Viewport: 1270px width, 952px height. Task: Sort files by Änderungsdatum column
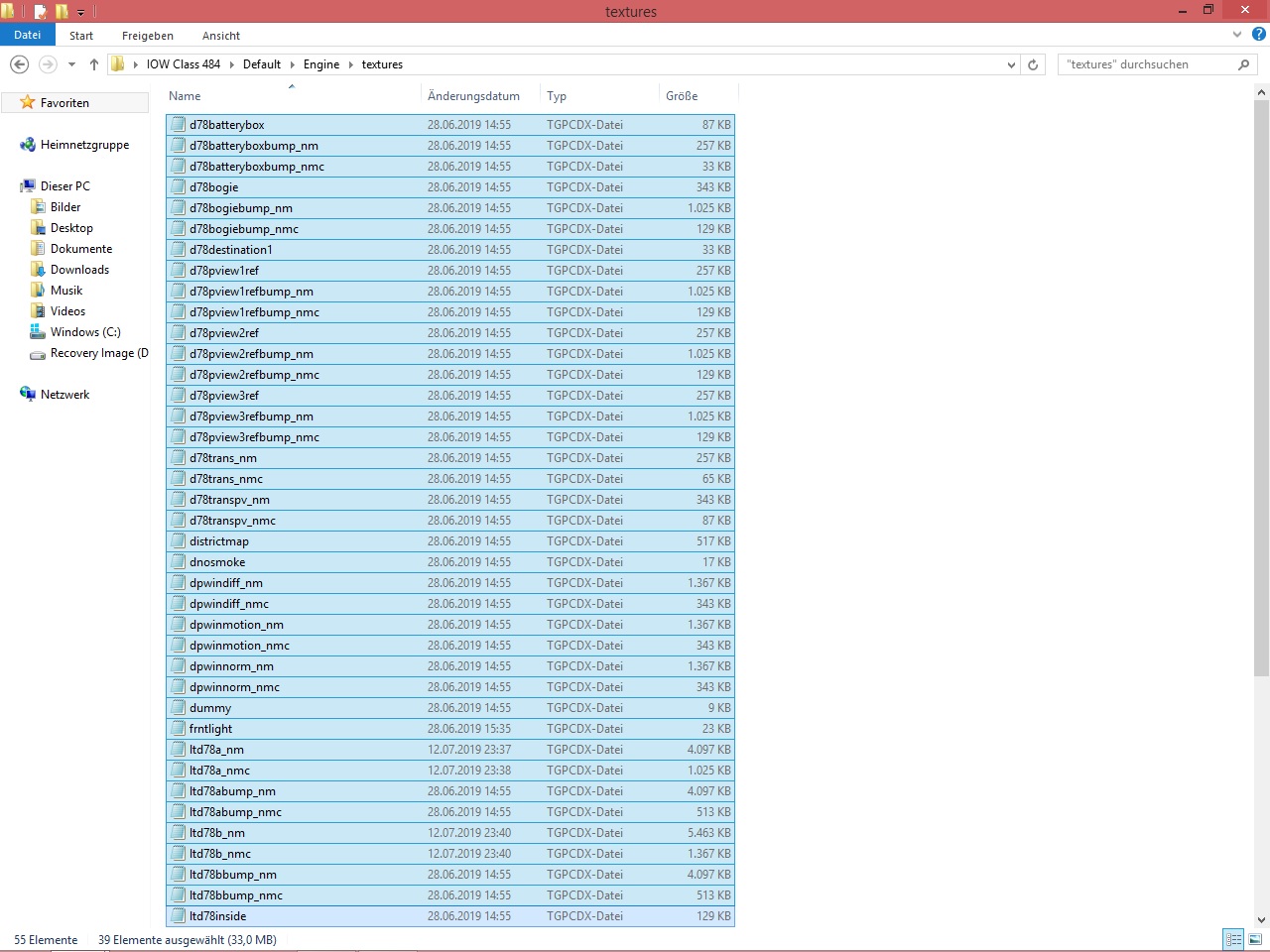click(x=473, y=96)
